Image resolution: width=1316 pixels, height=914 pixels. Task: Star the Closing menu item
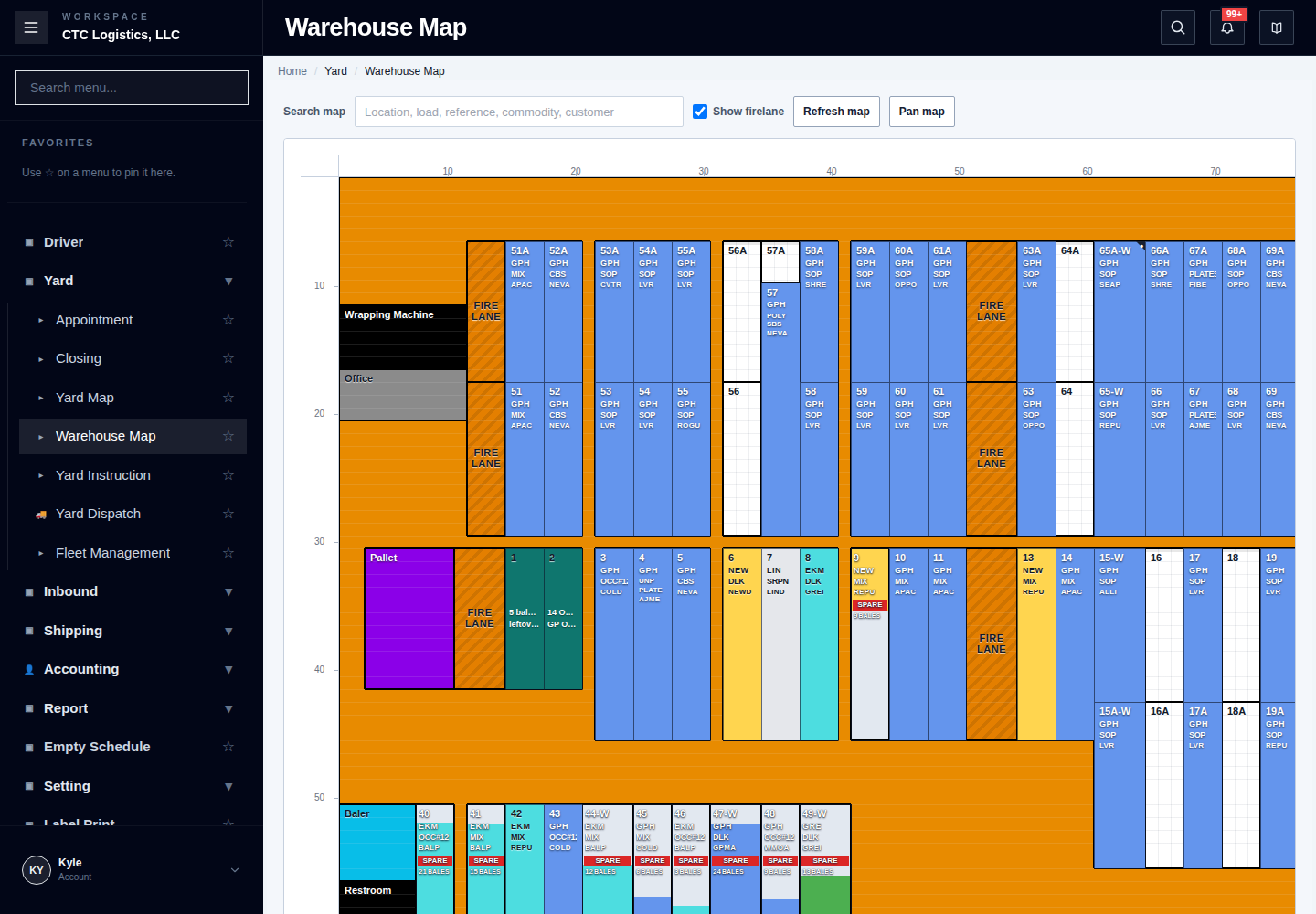(x=228, y=358)
